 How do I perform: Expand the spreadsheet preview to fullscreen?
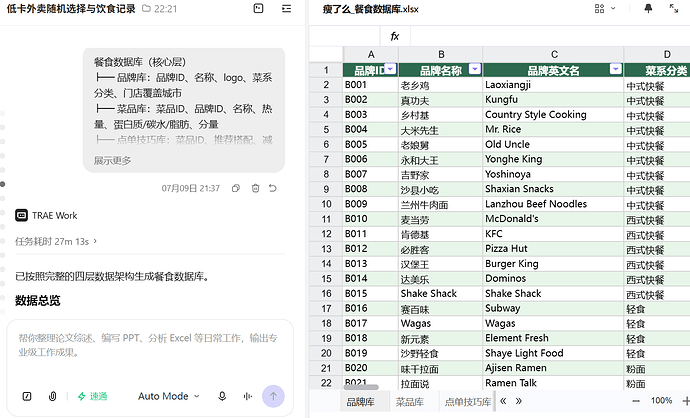click(674, 8)
